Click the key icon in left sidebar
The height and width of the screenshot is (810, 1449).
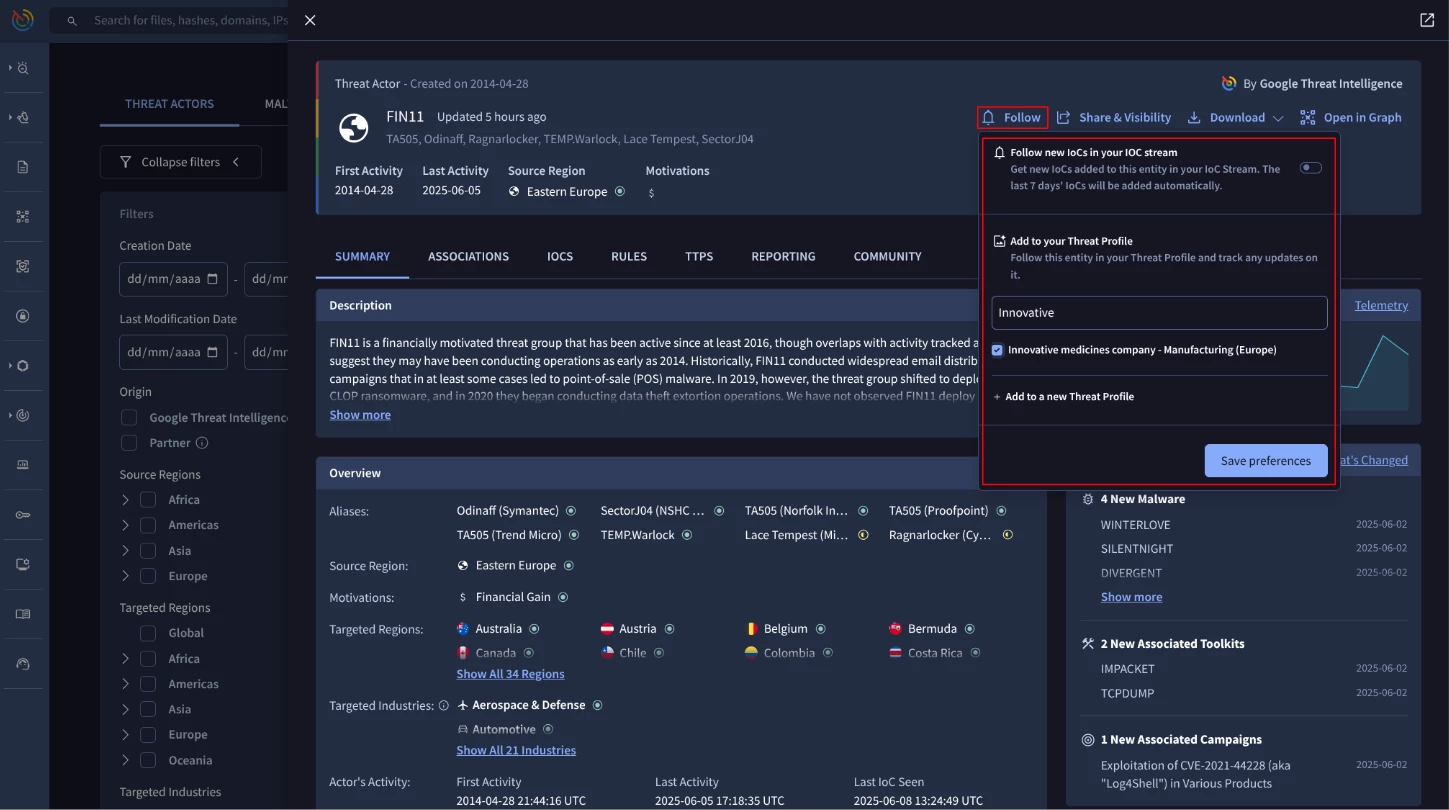click(x=23, y=515)
